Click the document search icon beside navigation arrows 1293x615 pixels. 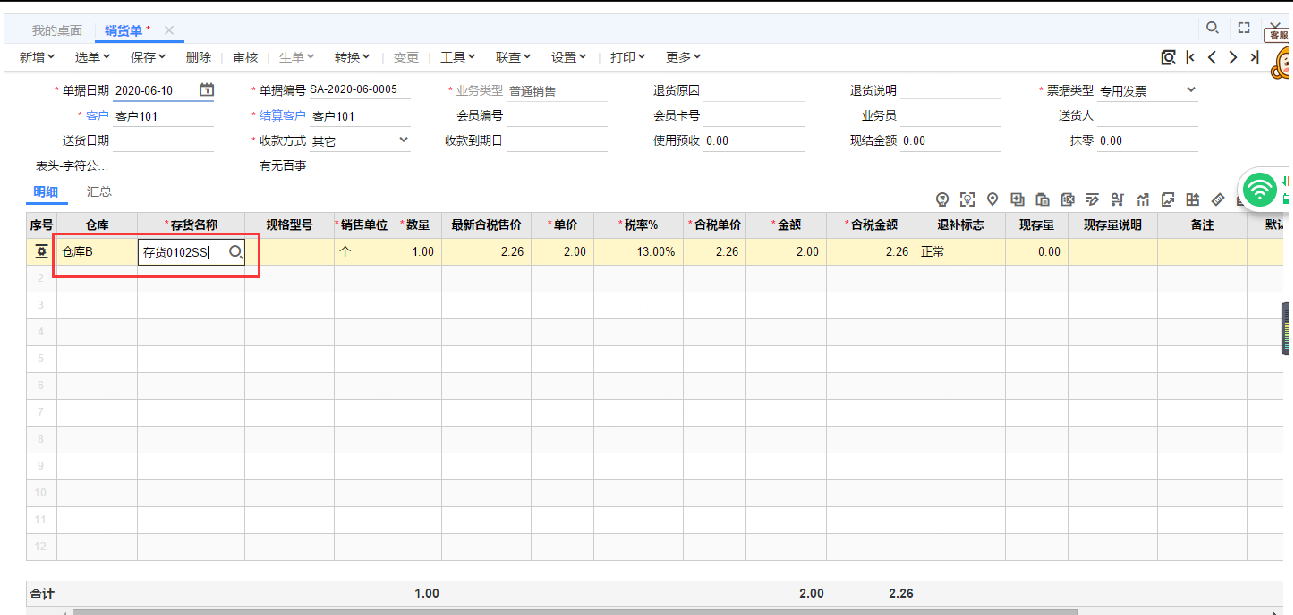click(x=1167, y=58)
